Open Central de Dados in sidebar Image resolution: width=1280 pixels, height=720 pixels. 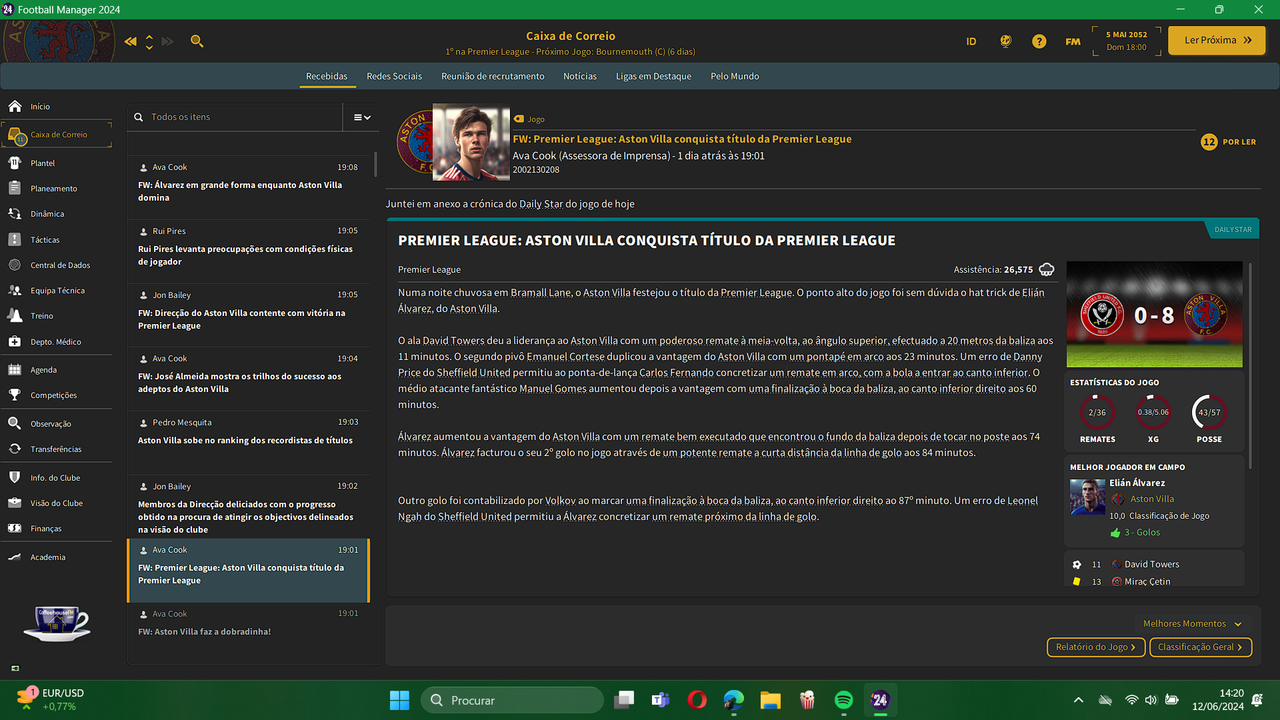tap(60, 265)
